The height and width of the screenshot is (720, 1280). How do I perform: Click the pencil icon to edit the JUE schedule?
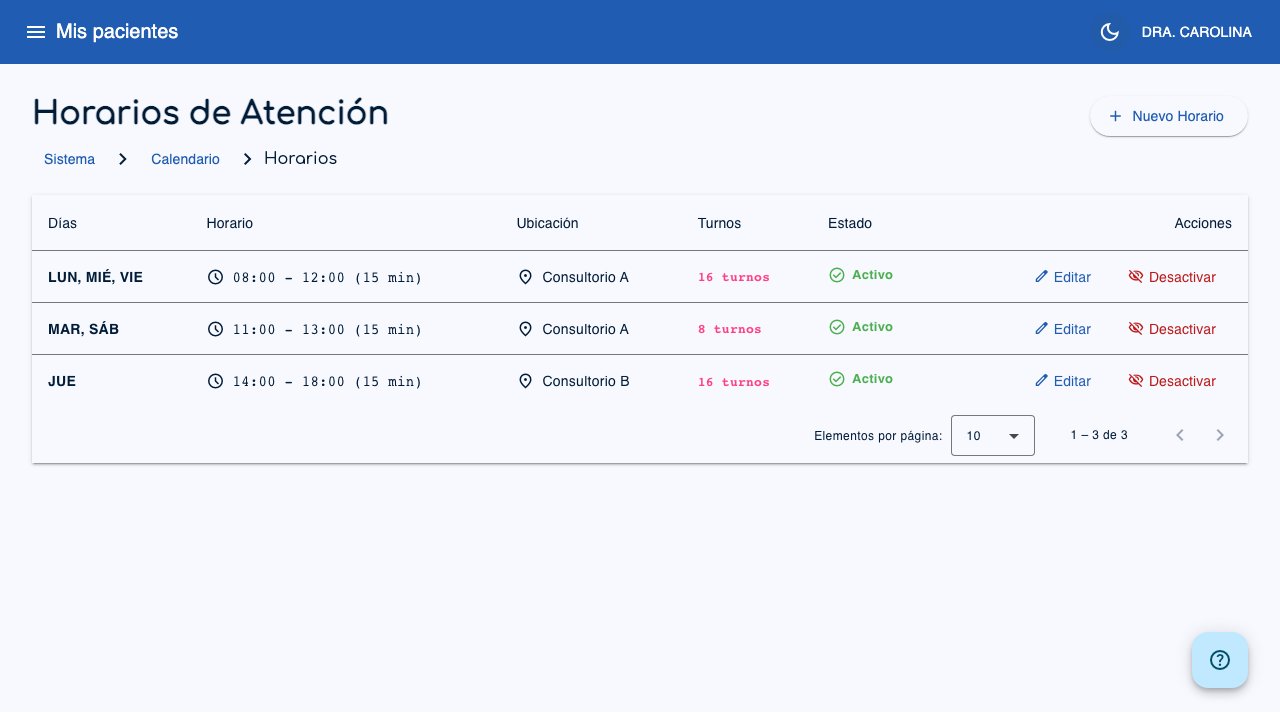[1042, 381]
